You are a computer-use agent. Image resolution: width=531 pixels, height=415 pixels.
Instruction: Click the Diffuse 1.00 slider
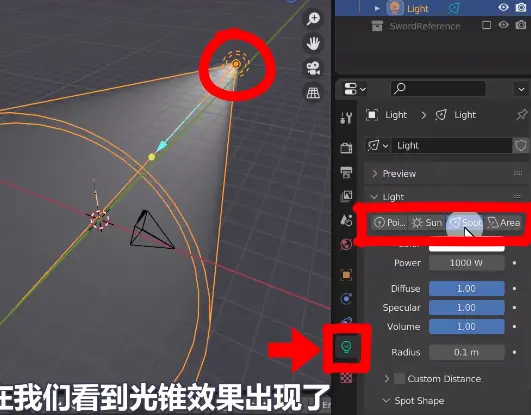pos(466,288)
